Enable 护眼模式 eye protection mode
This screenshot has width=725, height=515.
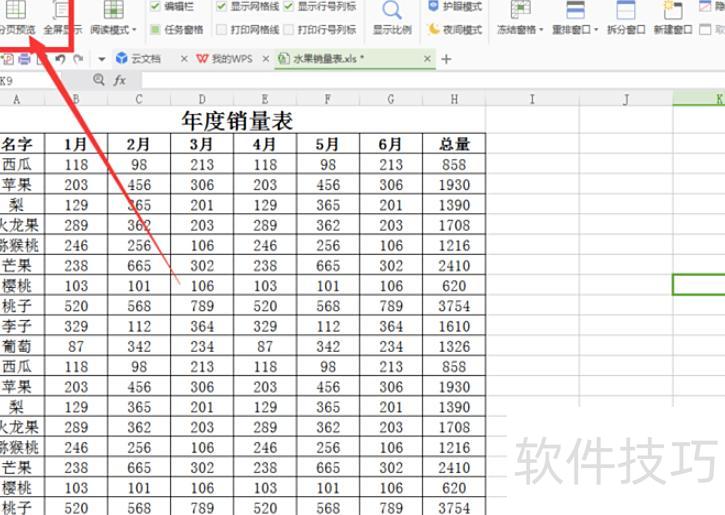coord(455,6)
